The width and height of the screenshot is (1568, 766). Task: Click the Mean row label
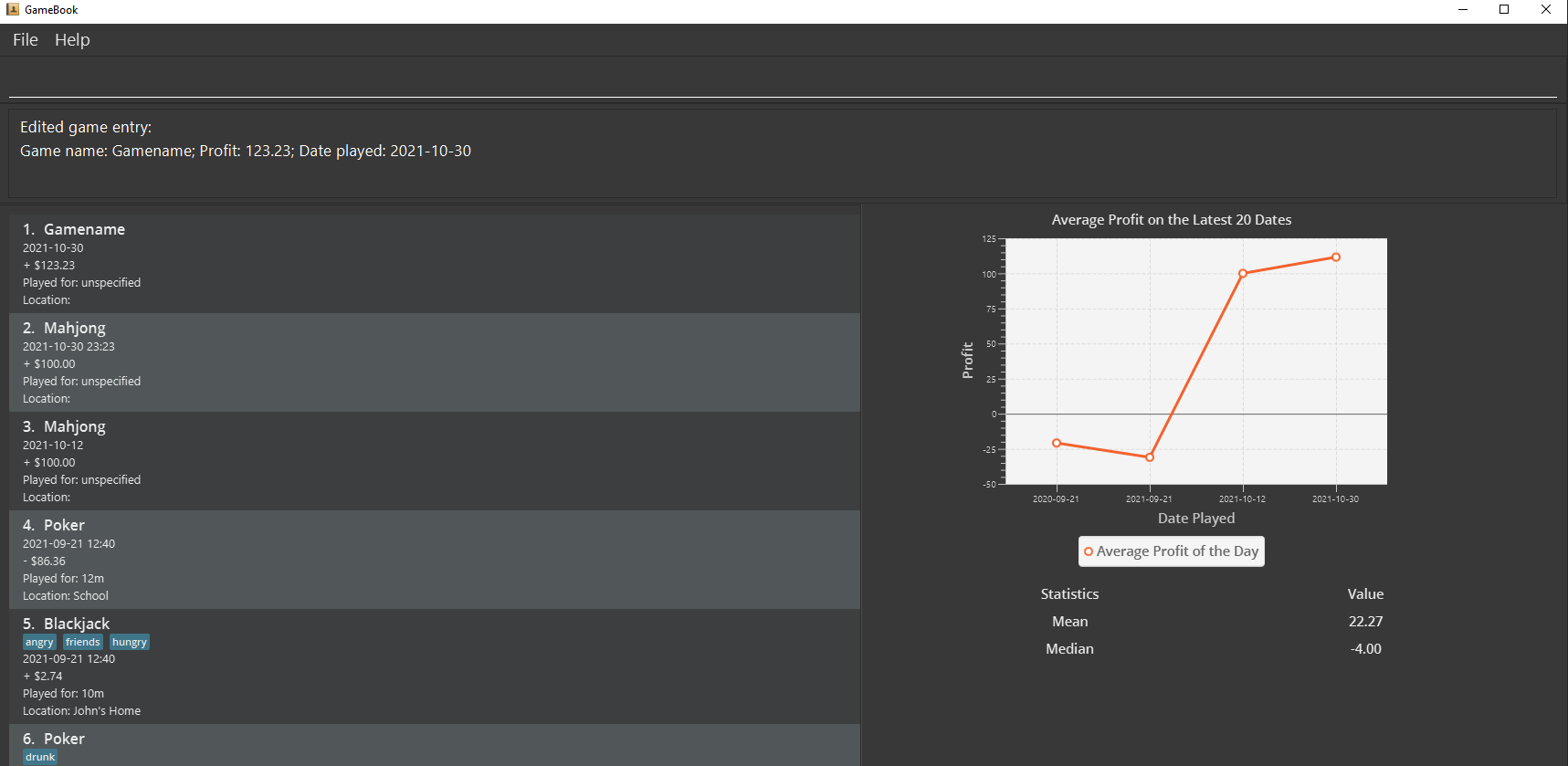[1070, 622]
